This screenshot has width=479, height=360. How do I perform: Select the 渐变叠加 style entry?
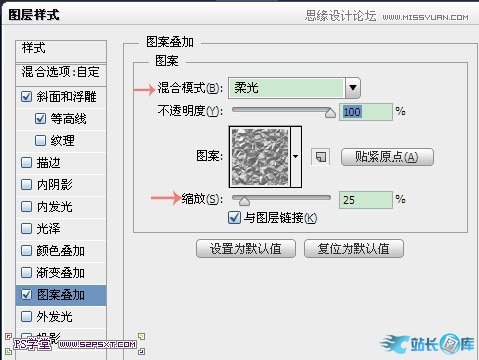pyautogui.click(x=61, y=273)
